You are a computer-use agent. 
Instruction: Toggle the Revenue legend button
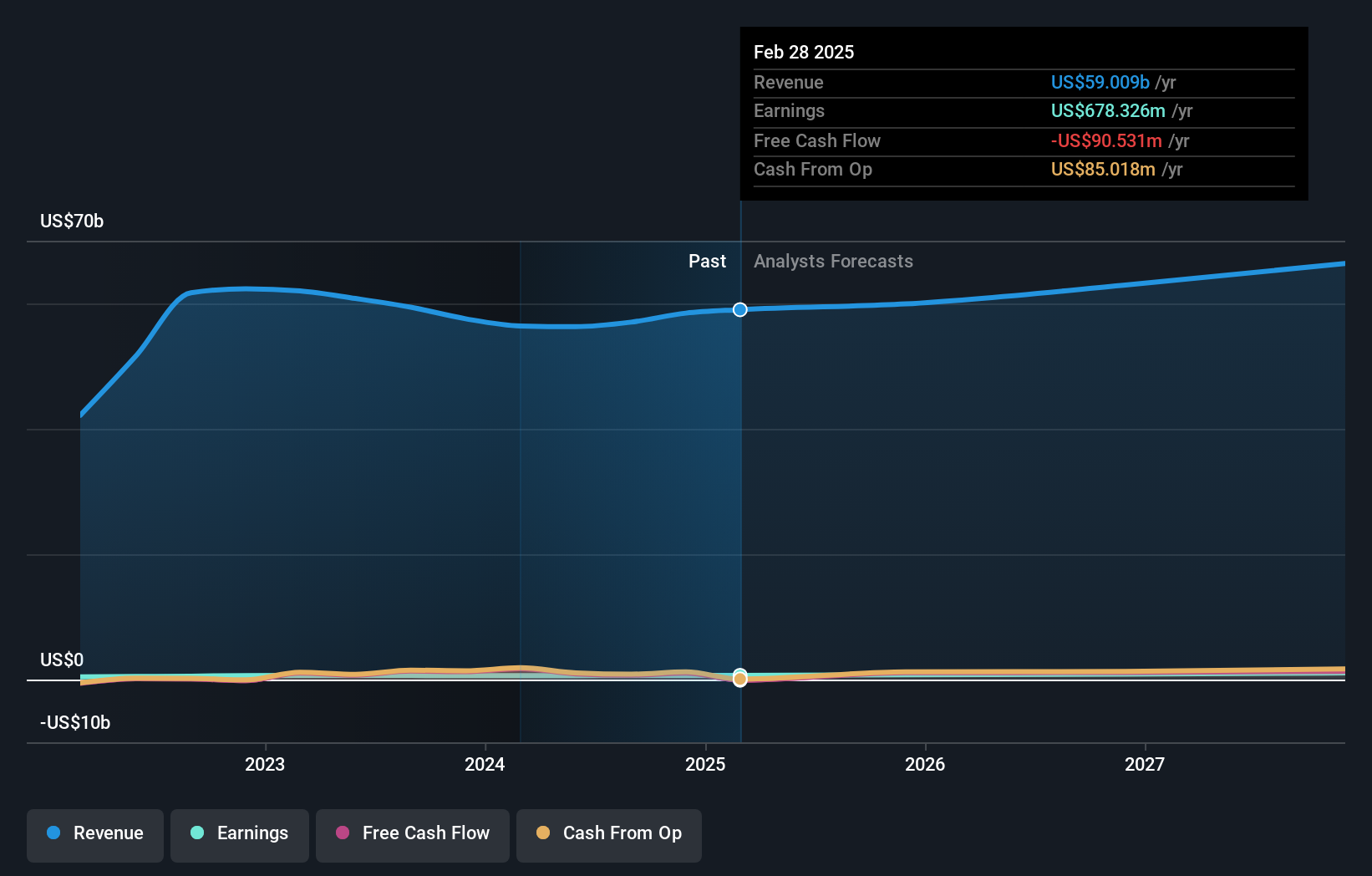95,835
